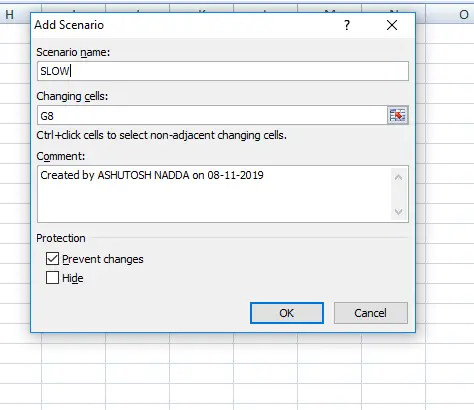Click the range selector icon beside Changing cells
This screenshot has height=410, width=474.
point(398,115)
